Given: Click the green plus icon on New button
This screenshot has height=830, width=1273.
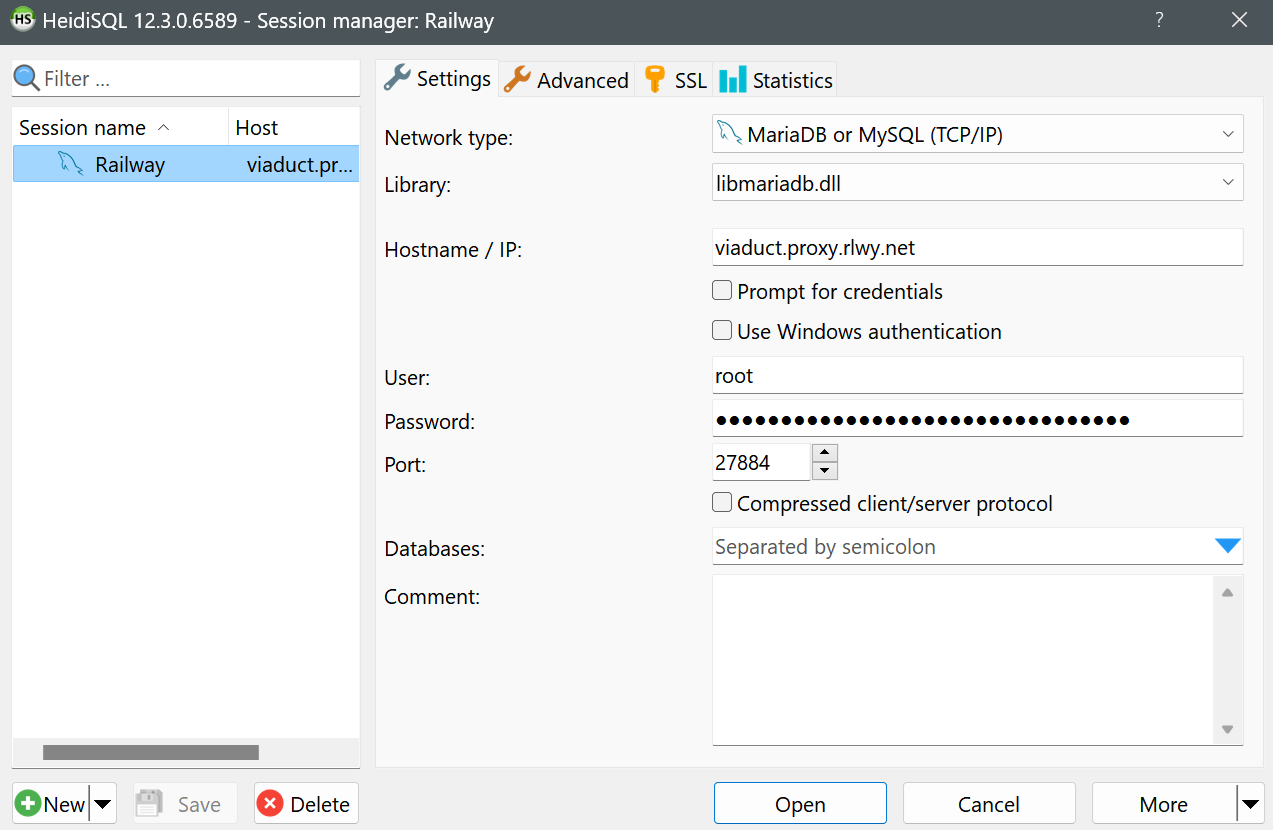Looking at the screenshot, I should coord(29,804).
